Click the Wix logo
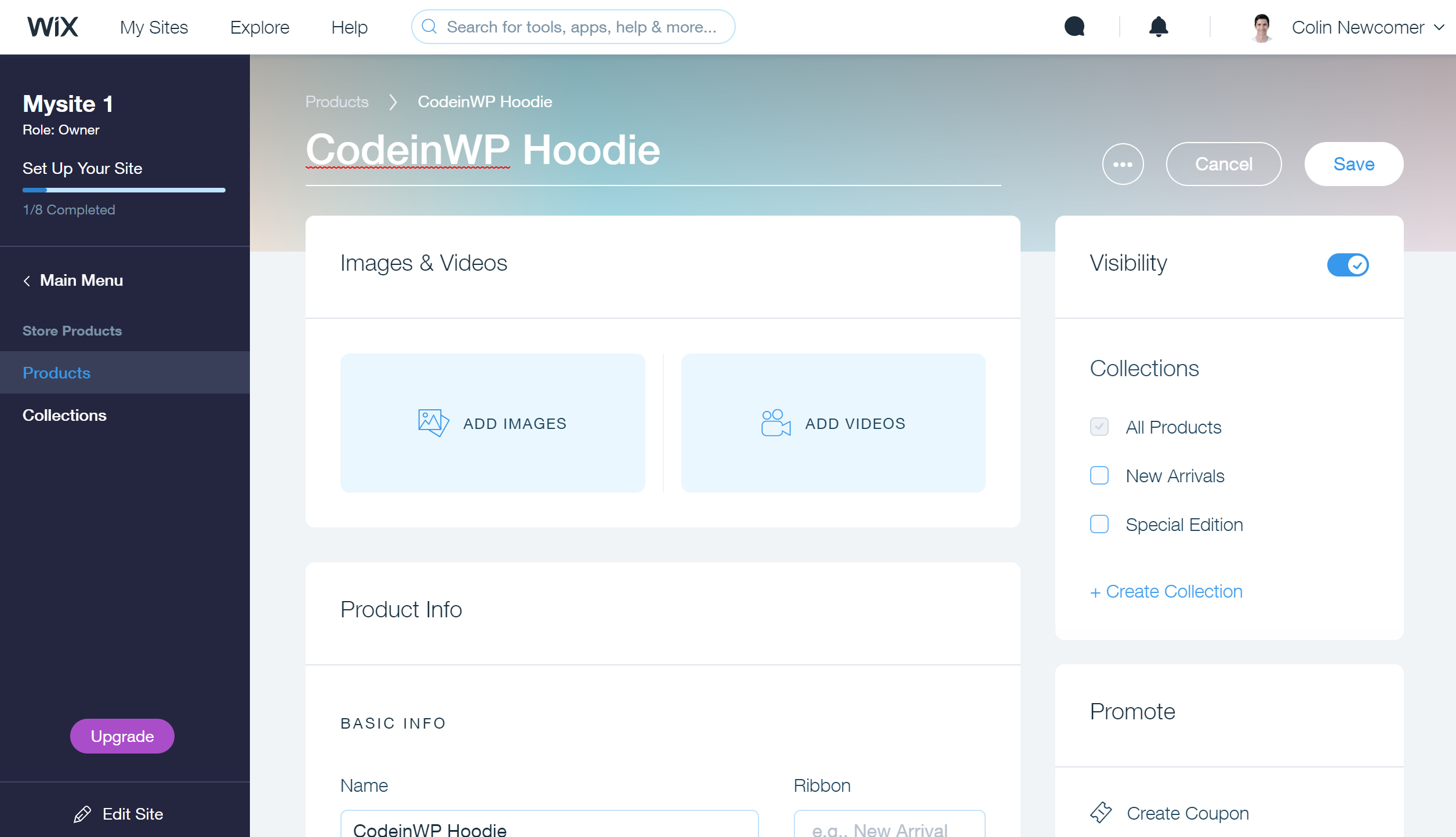1456x837 pixels. pos(53,26)
